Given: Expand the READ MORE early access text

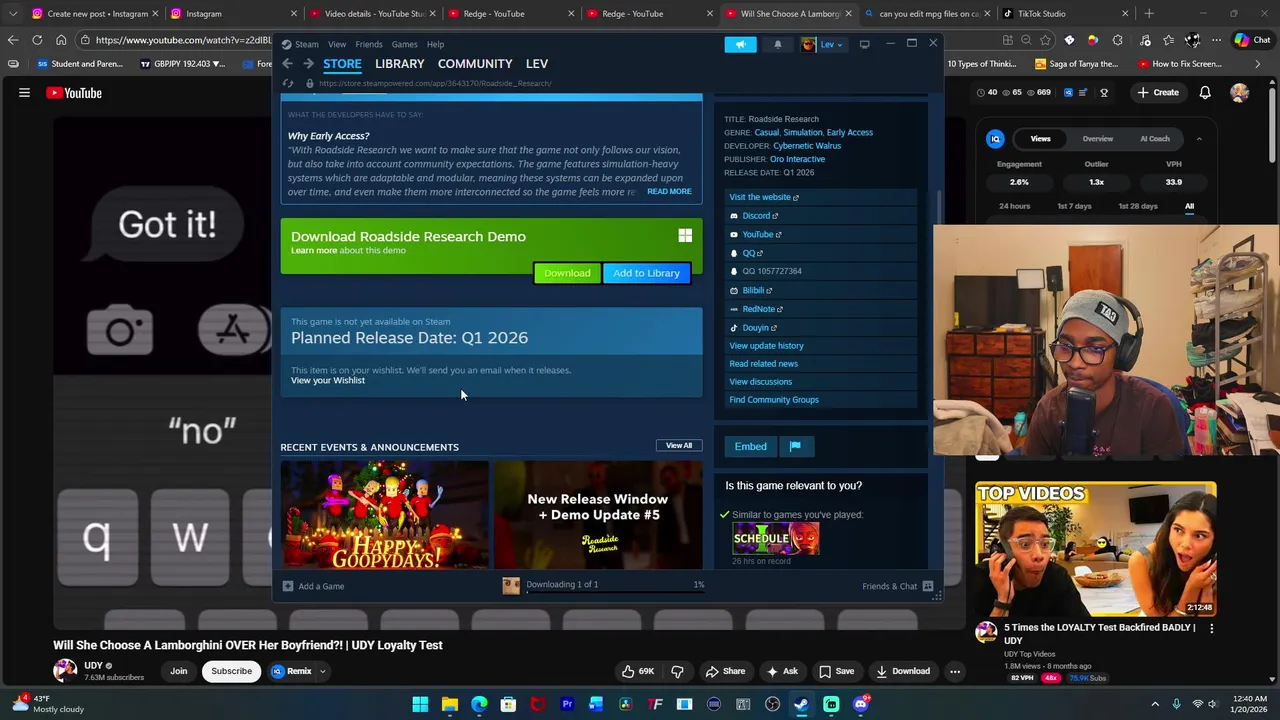Looking at the screenshot, I should coord(669,191).
